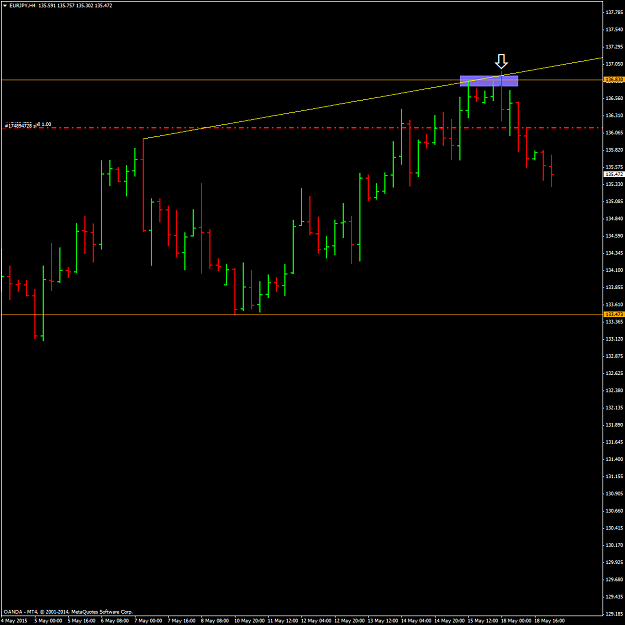Click the highlighted current price 135.472 label

(614, 174)
